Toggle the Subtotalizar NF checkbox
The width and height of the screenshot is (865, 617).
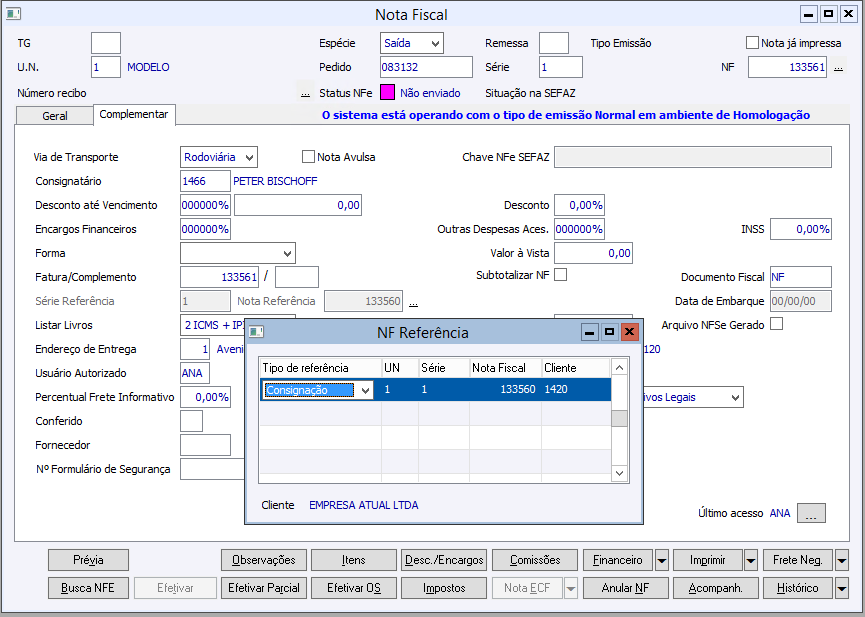560,275
